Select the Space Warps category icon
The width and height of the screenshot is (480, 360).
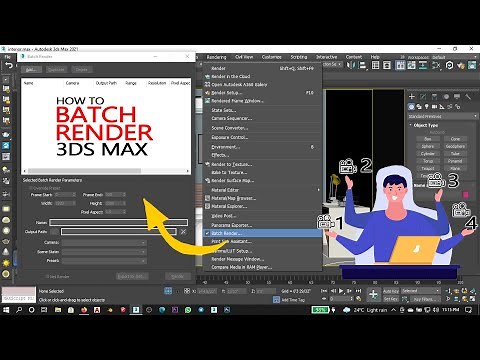click(450, 107)
